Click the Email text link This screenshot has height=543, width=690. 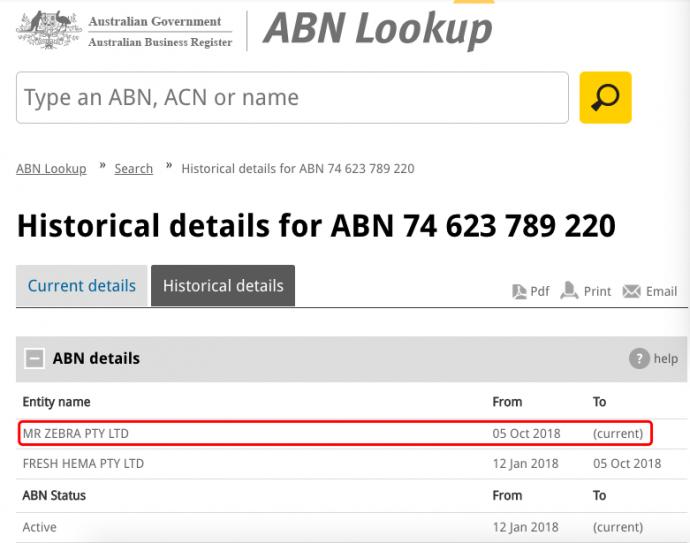661,291
